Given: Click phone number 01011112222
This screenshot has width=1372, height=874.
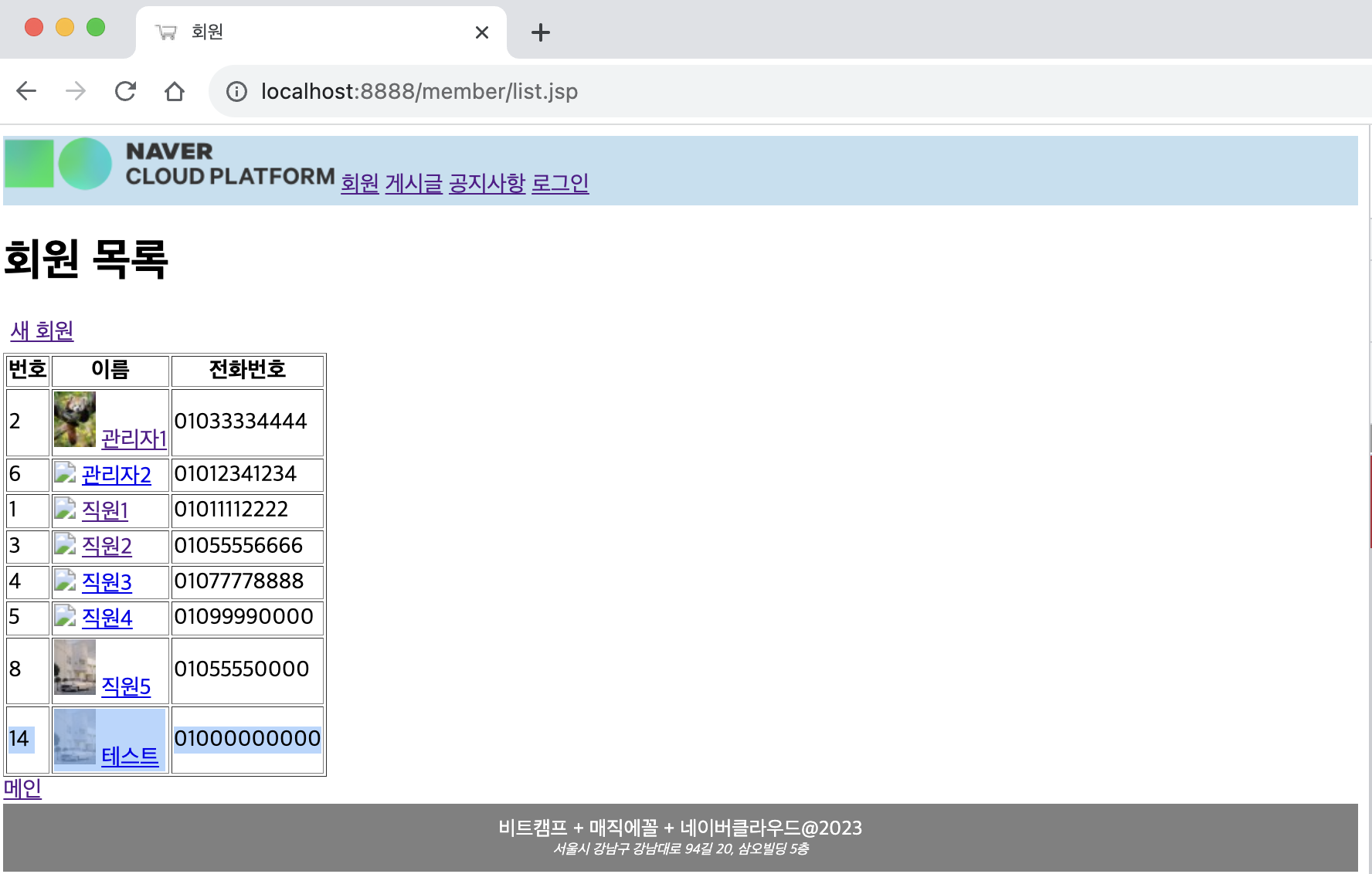Looking at the screenshot, I should pyautogui.click(x=231, y=510).
